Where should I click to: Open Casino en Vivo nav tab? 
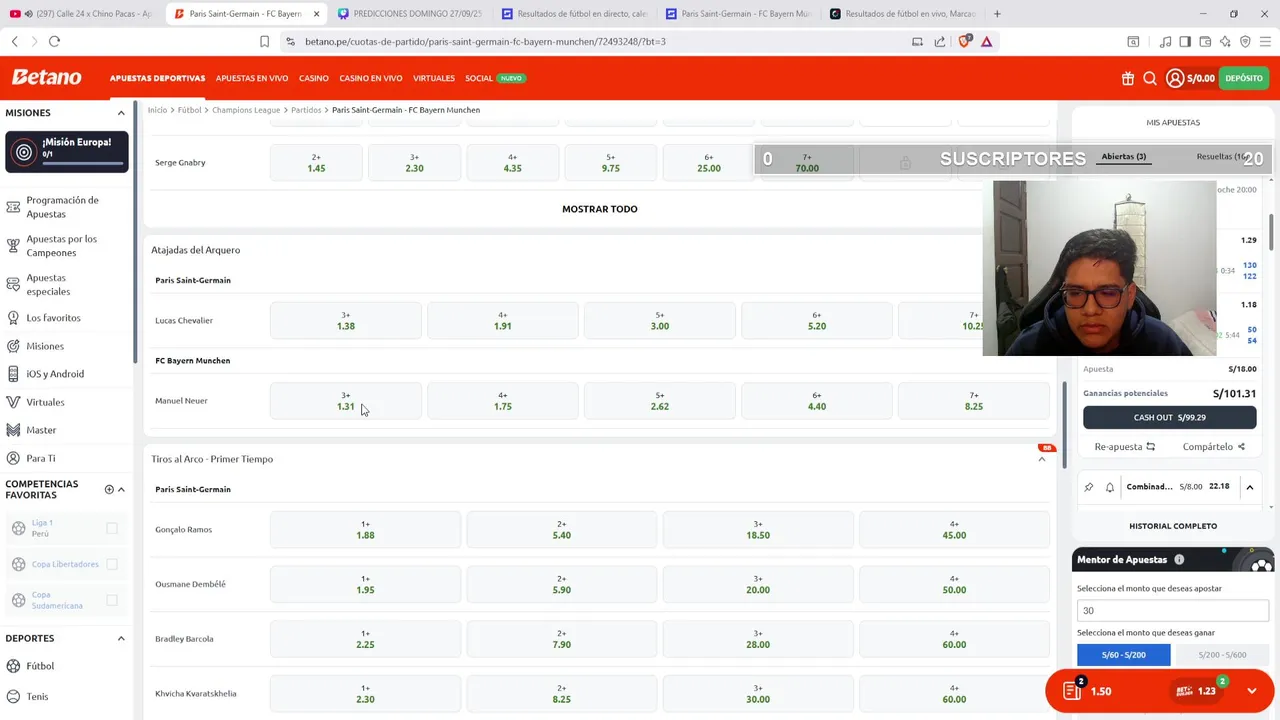tap(371, 78)
